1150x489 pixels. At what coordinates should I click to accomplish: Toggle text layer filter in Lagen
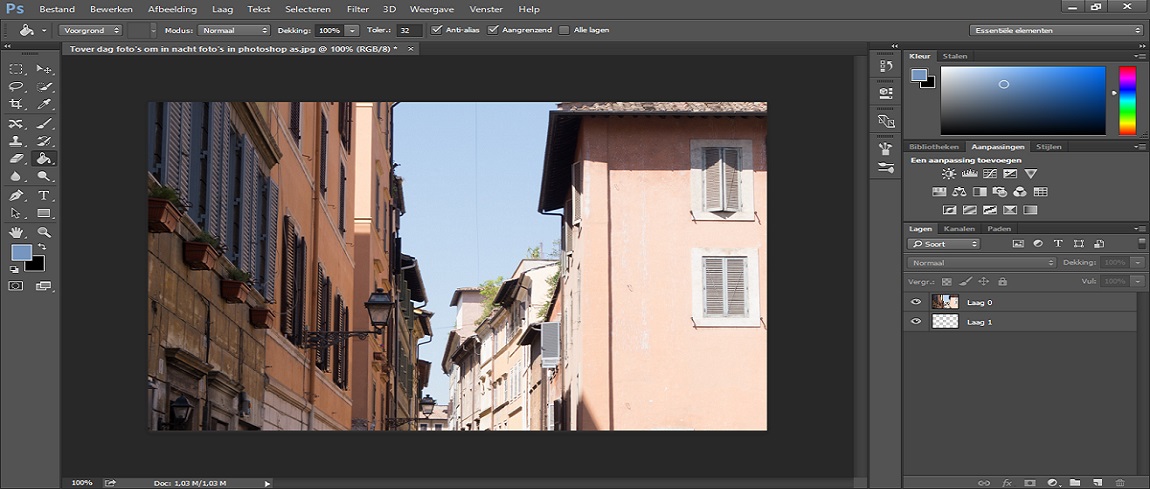(x=1058, y=243)
